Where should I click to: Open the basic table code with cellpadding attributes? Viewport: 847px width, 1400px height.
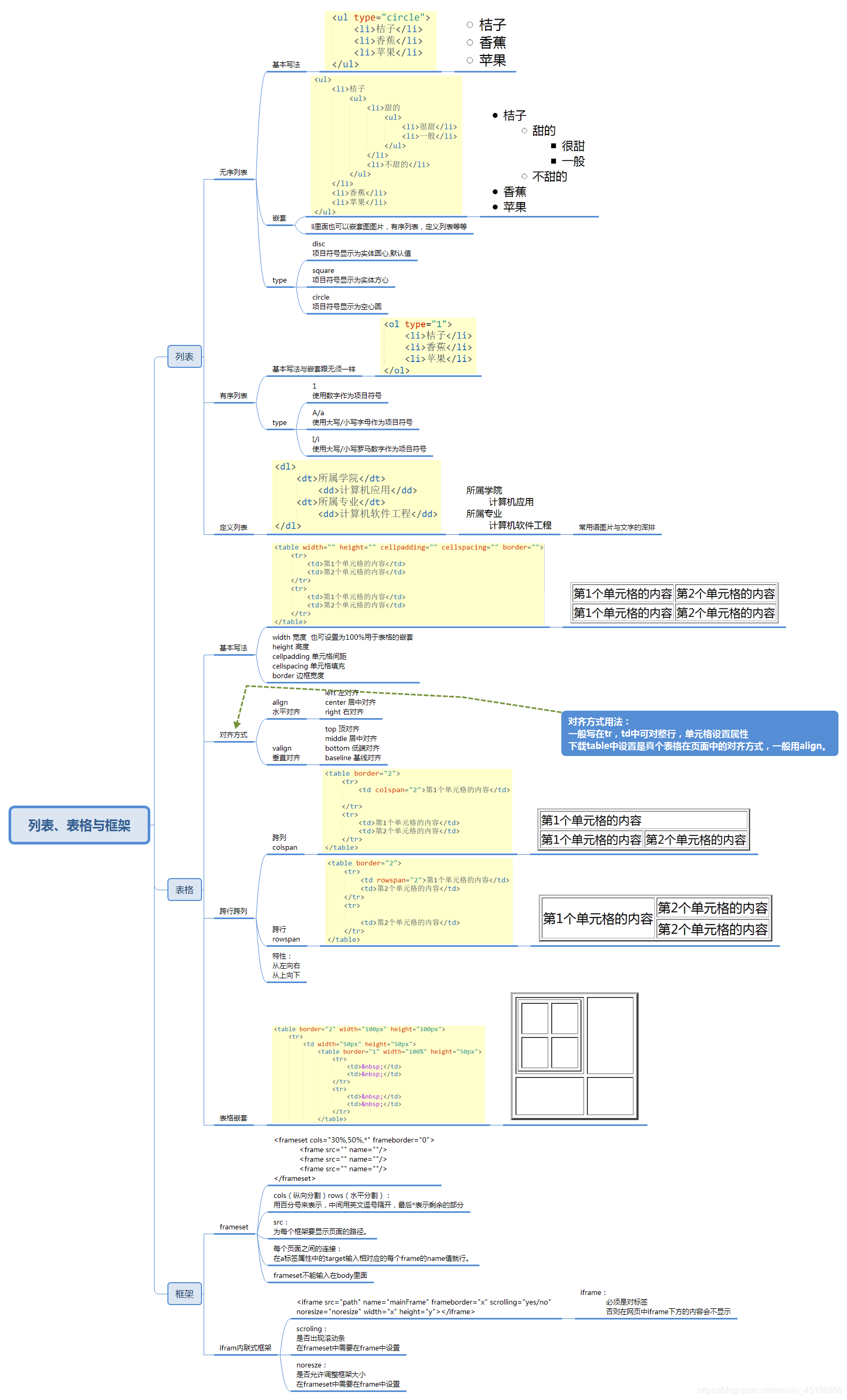click(x=408, y=584)
